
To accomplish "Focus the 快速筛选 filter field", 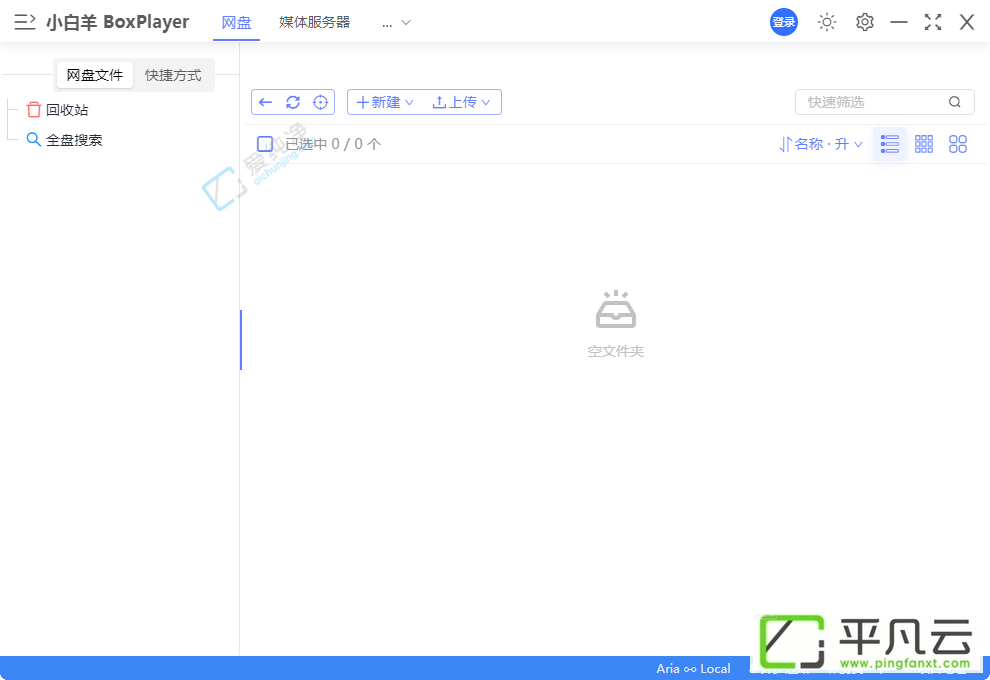I will point(885,102).
